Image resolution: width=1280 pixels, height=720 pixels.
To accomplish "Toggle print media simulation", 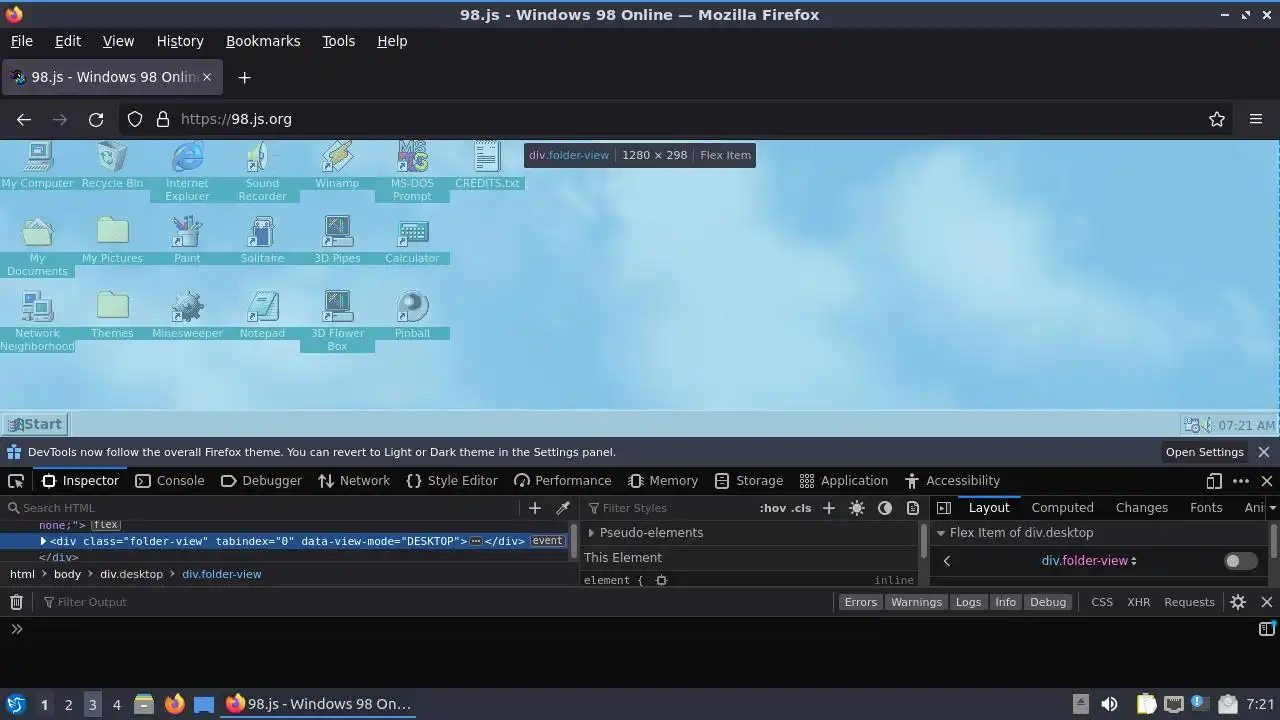I will click(x=913, y=508).
